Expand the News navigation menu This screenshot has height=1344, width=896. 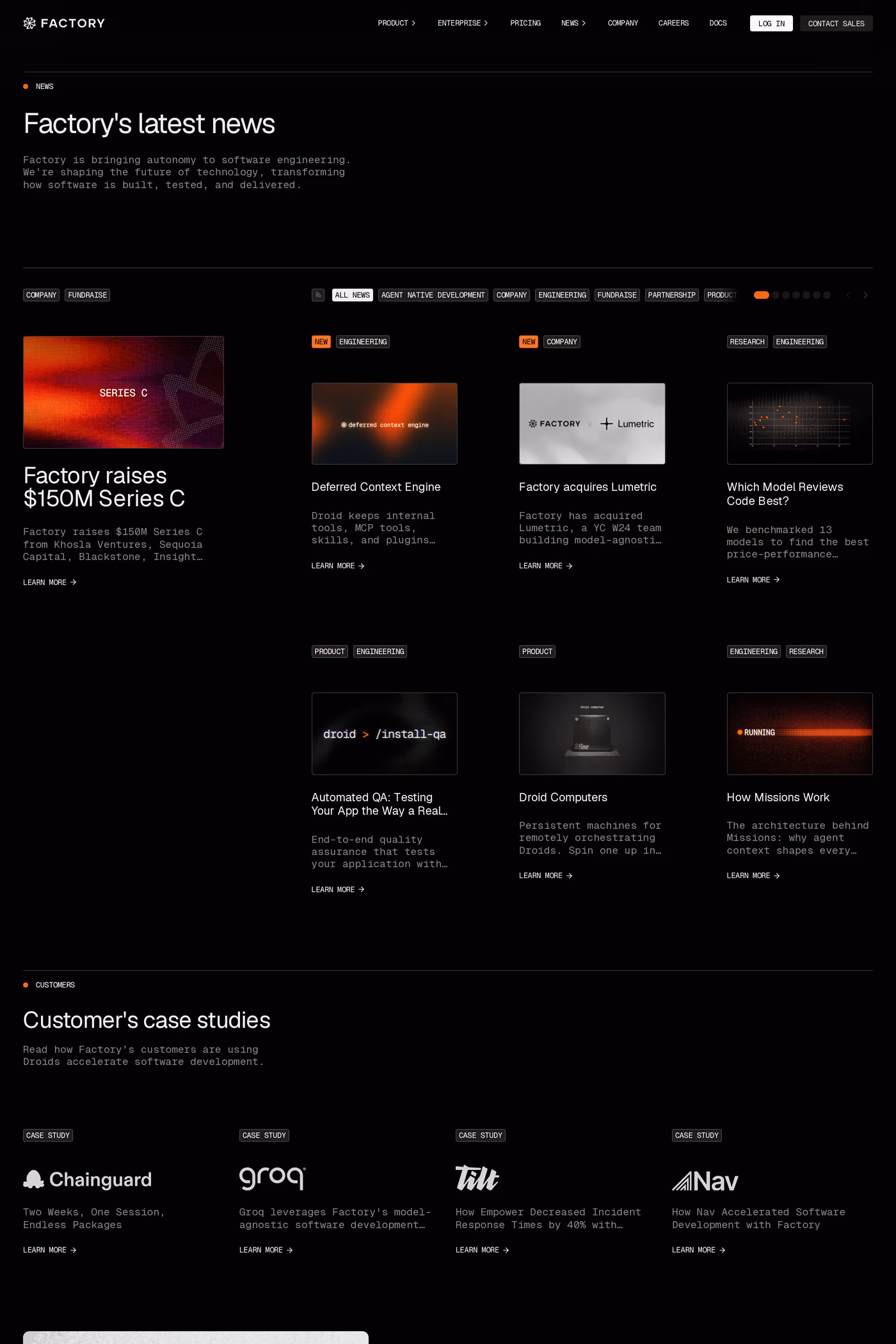coord(573,23)
